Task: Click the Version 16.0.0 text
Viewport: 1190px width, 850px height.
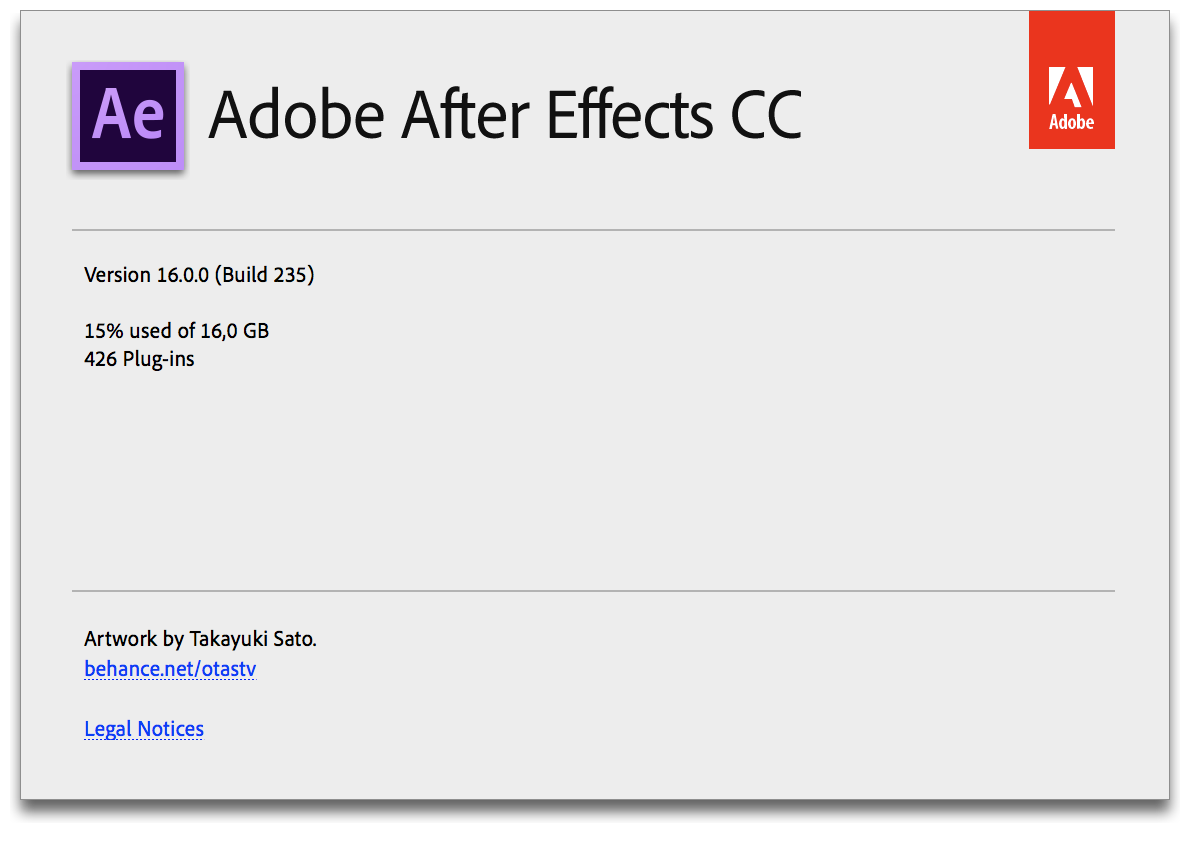Action: tap(146, 275)
